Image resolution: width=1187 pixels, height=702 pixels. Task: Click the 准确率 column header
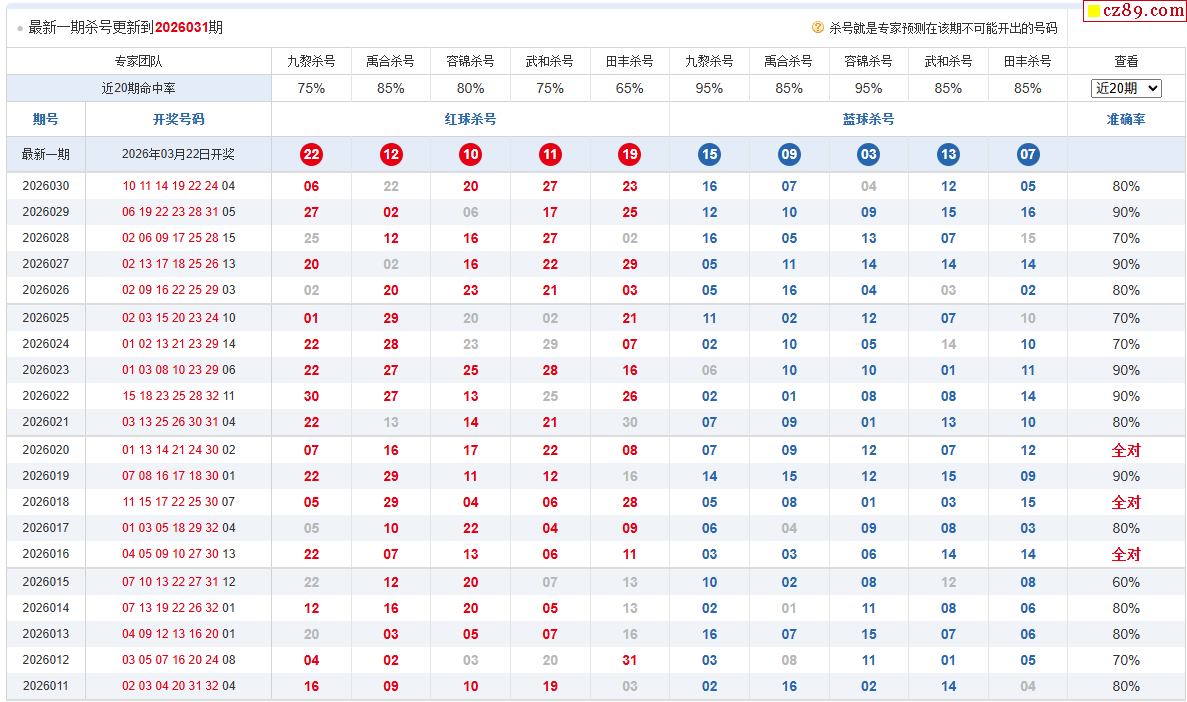point(1126,119)
